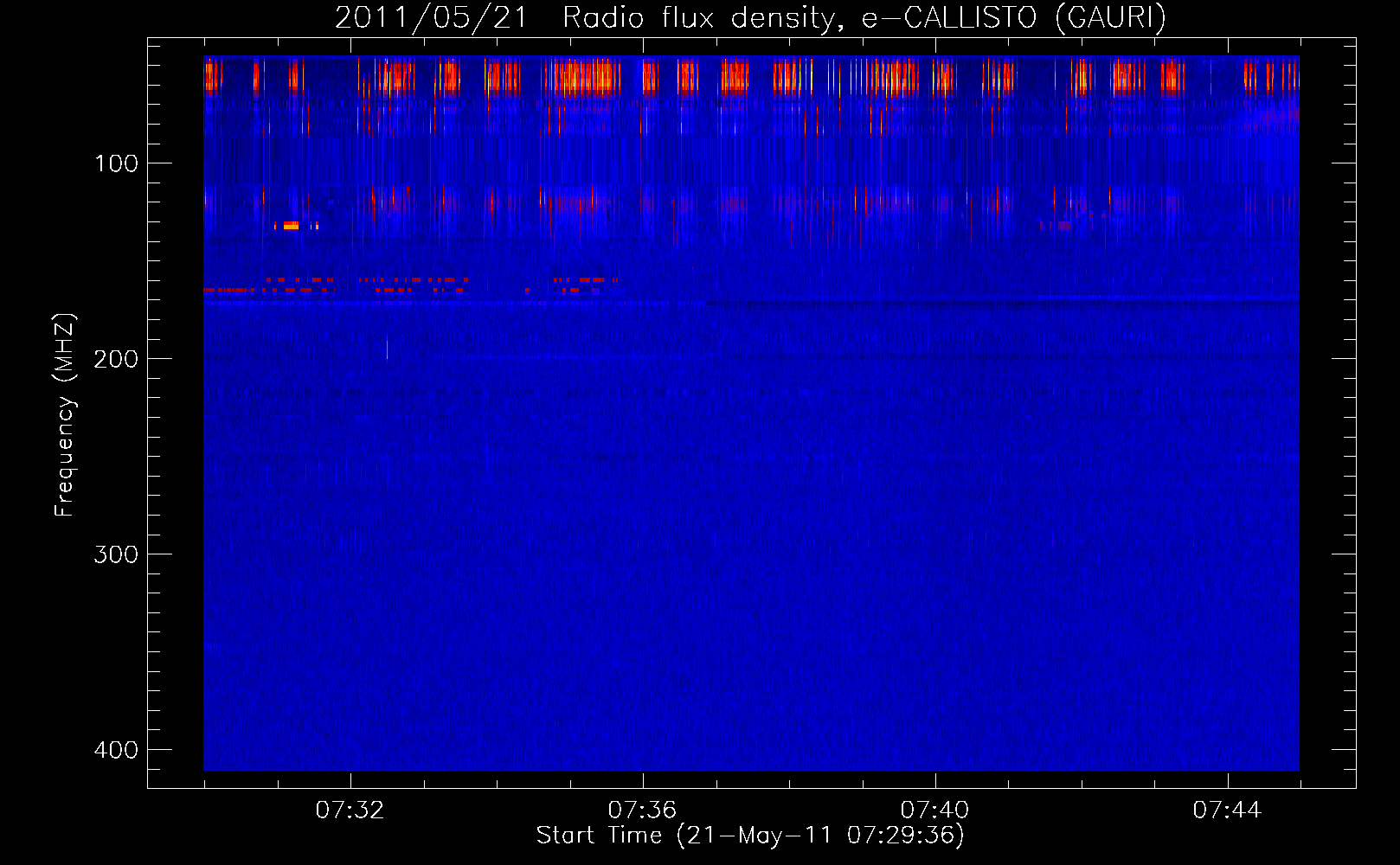The height and width of the screenshot is (865, 1400).
Task: Click the 100 frequency tick label
Action: coord(116,163)
